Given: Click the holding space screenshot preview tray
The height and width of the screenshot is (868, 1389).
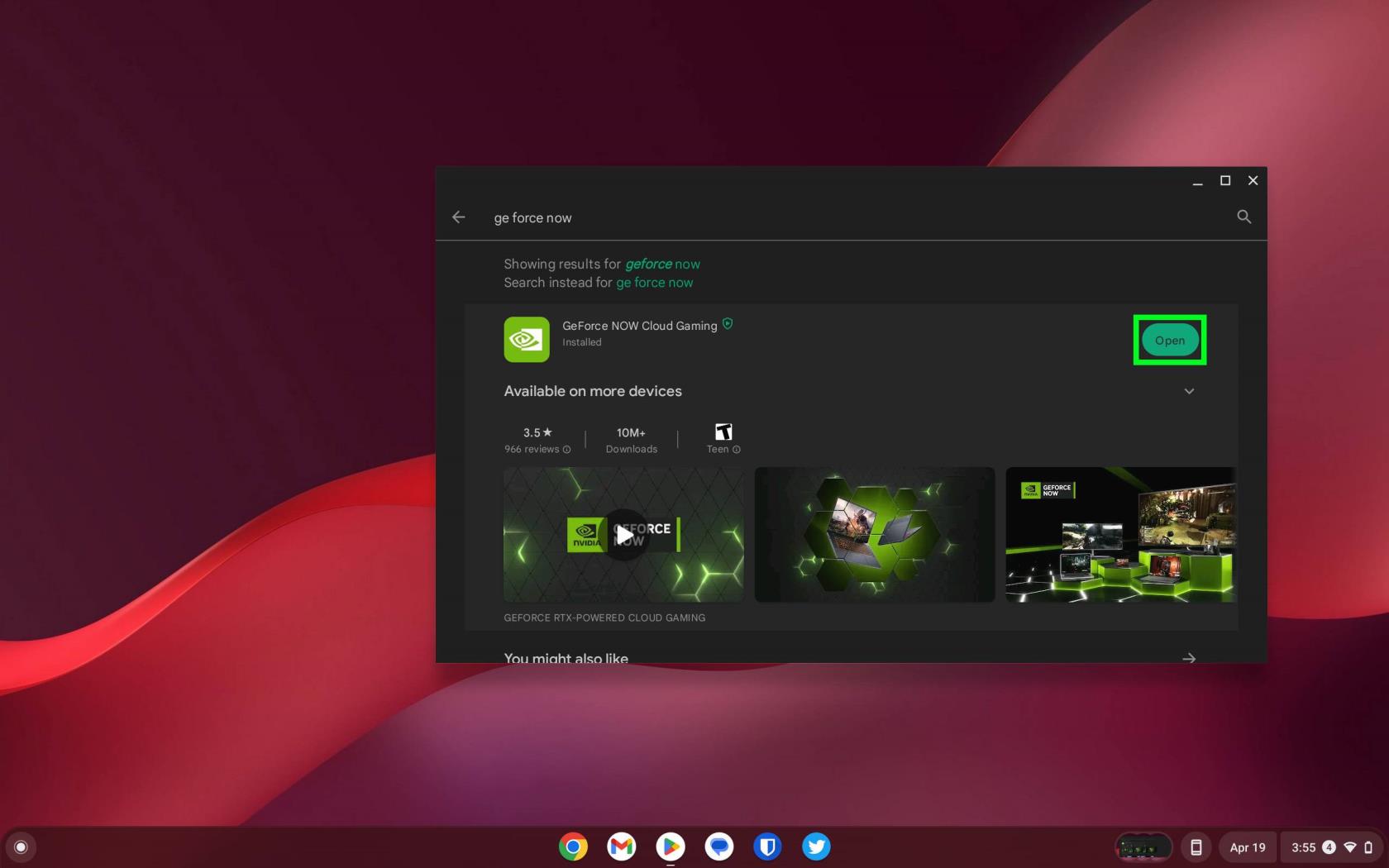Looking at the screenshot, I should tap(1143, 847).
